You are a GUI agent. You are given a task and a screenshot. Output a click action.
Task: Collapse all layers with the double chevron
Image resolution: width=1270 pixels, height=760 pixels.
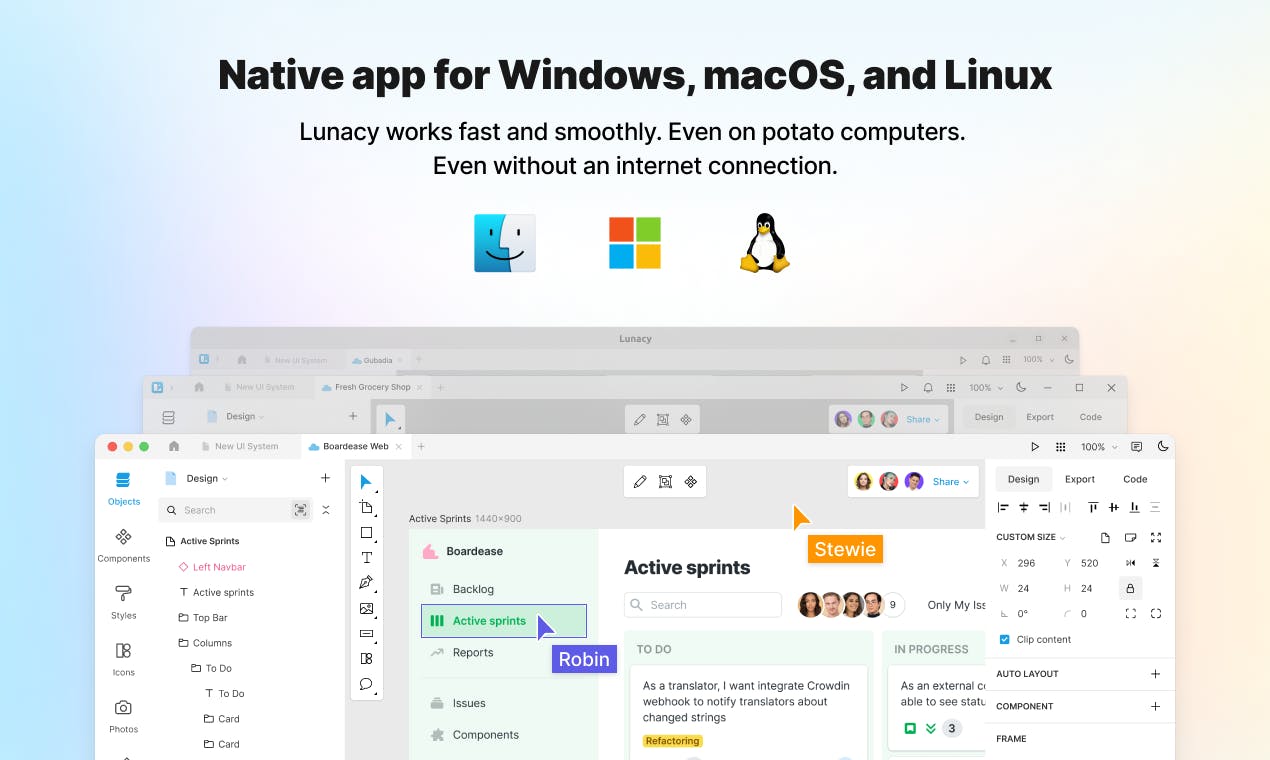tap(325, 510)
